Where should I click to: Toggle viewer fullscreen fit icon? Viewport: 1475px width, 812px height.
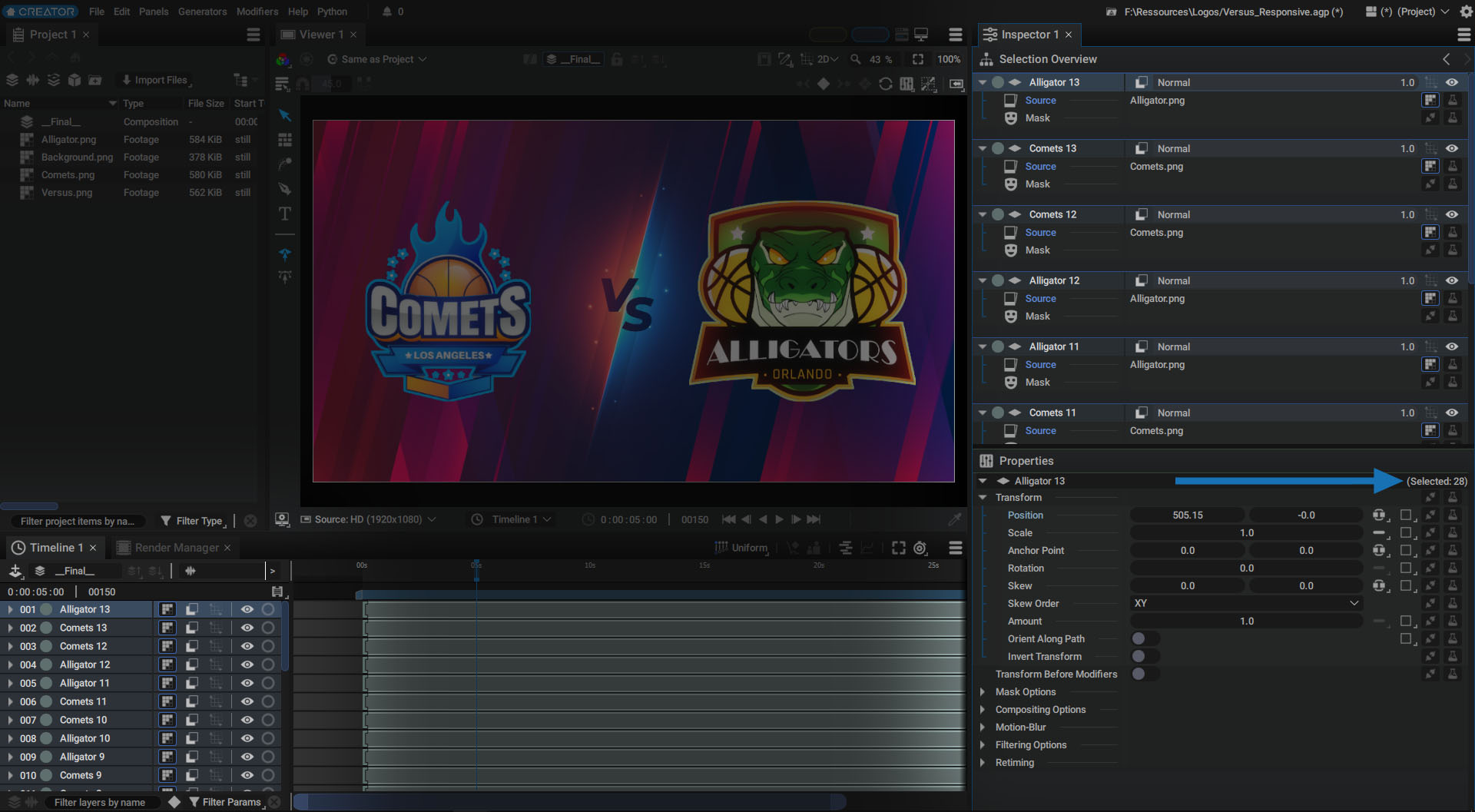point(918,59)
